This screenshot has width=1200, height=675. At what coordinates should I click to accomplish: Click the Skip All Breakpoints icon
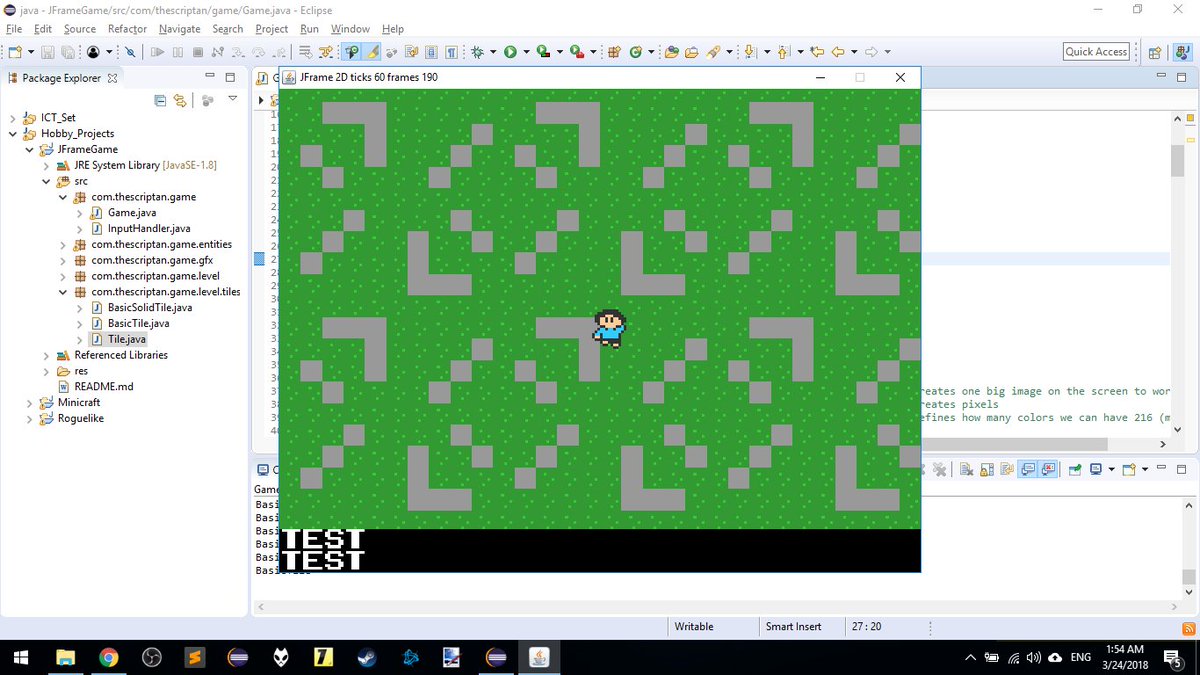pyautogui.click(x=130, y=52)
